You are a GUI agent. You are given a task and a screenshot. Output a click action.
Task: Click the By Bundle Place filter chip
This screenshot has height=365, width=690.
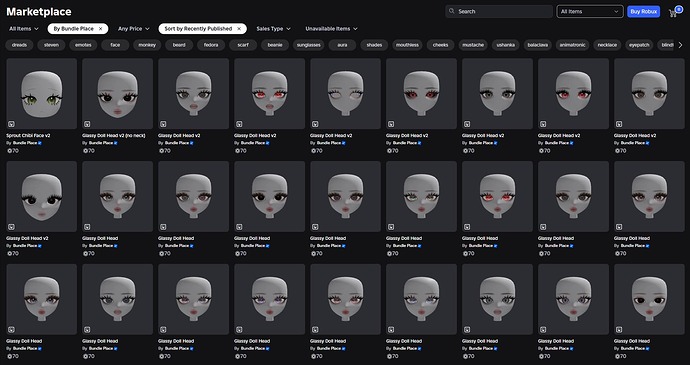click(78, 29)
